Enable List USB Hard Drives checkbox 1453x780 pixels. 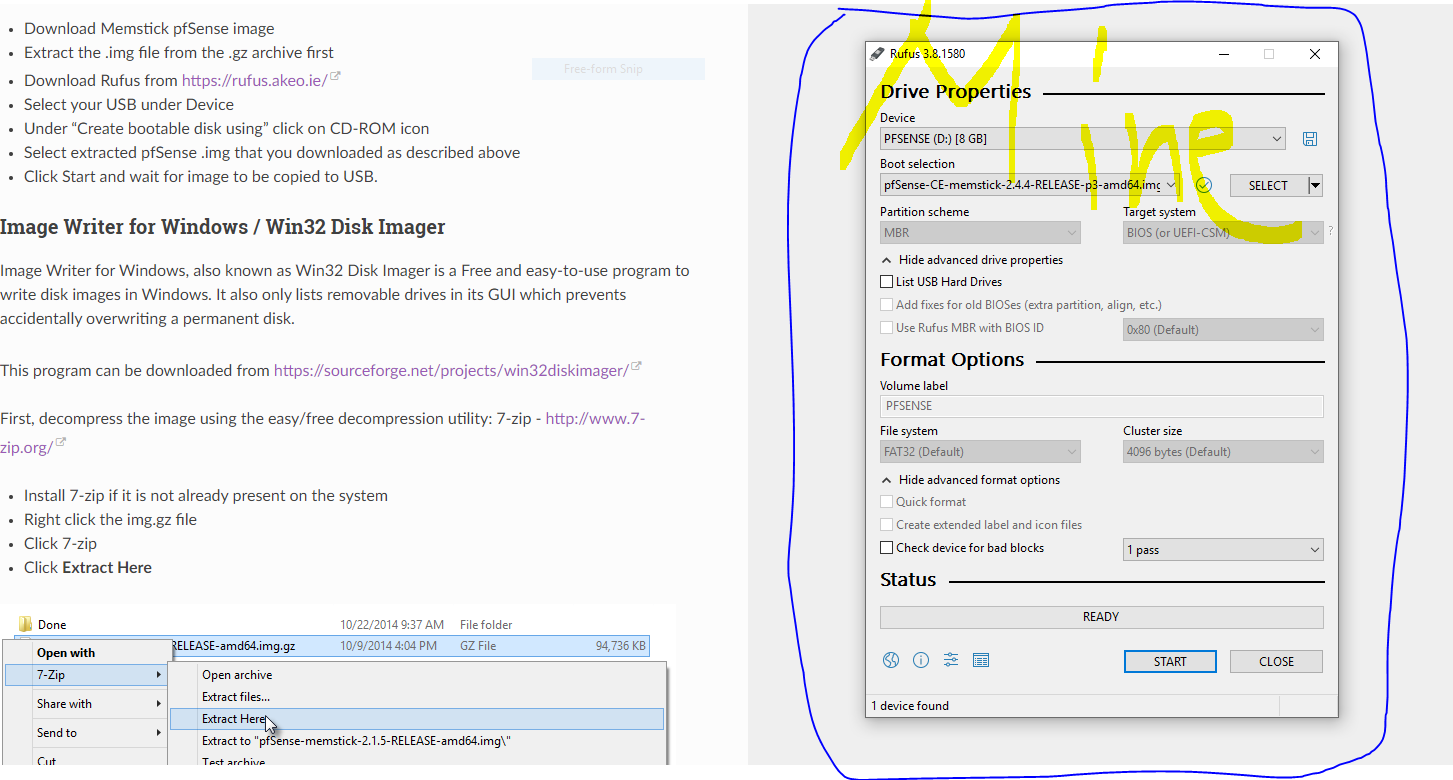[x=886, y=282]
